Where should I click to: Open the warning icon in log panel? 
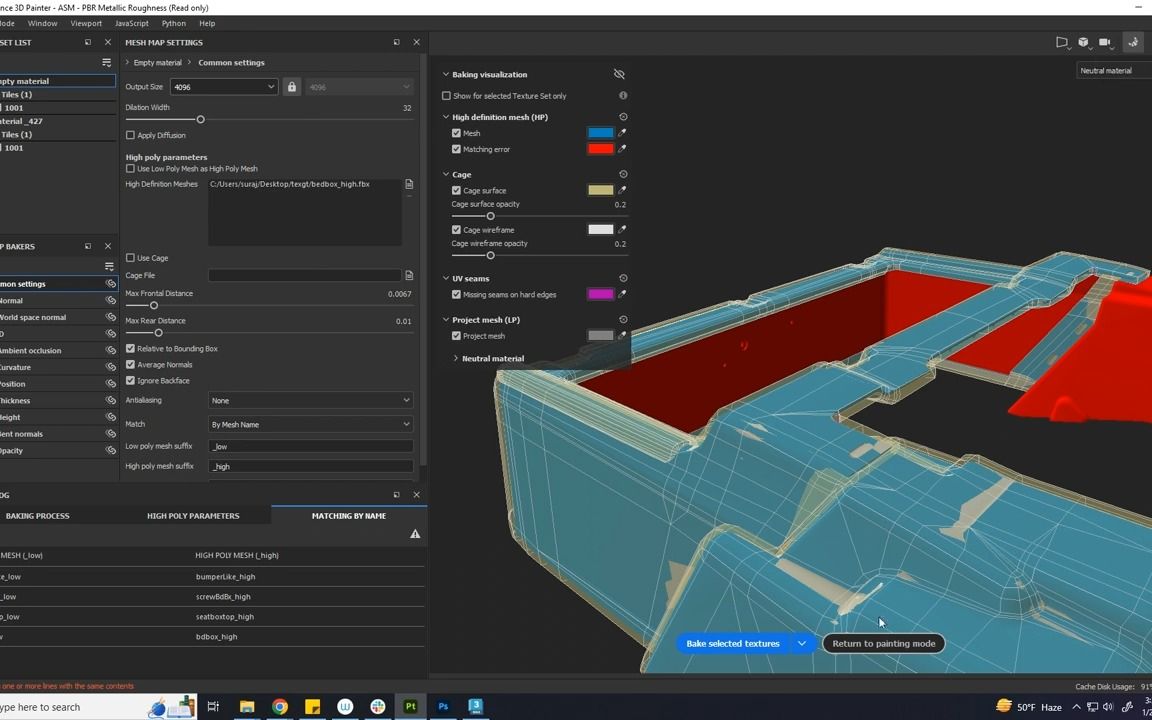pos(415,534)
